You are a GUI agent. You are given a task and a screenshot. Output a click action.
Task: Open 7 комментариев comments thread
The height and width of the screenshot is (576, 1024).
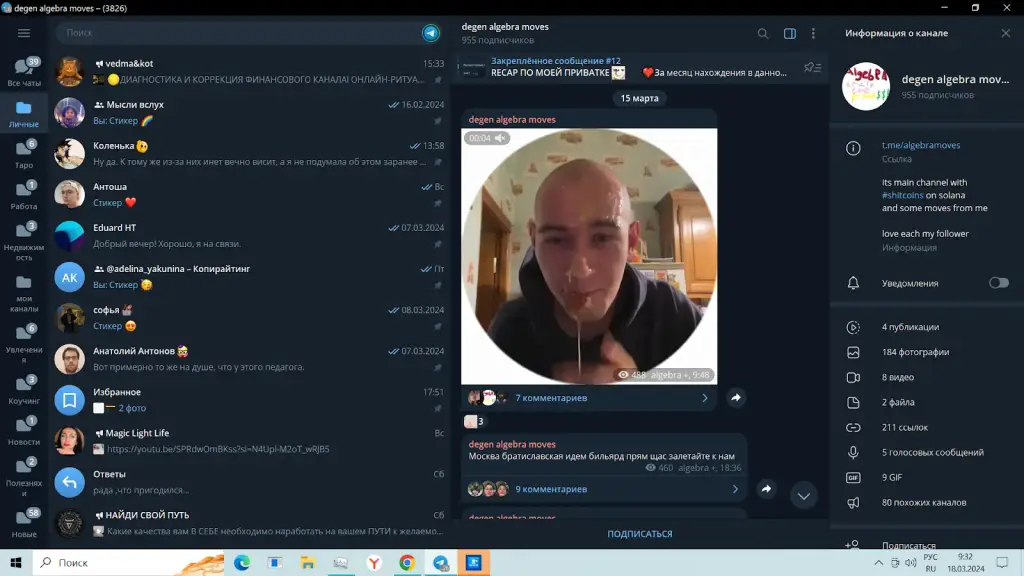[x=551, y=397]
